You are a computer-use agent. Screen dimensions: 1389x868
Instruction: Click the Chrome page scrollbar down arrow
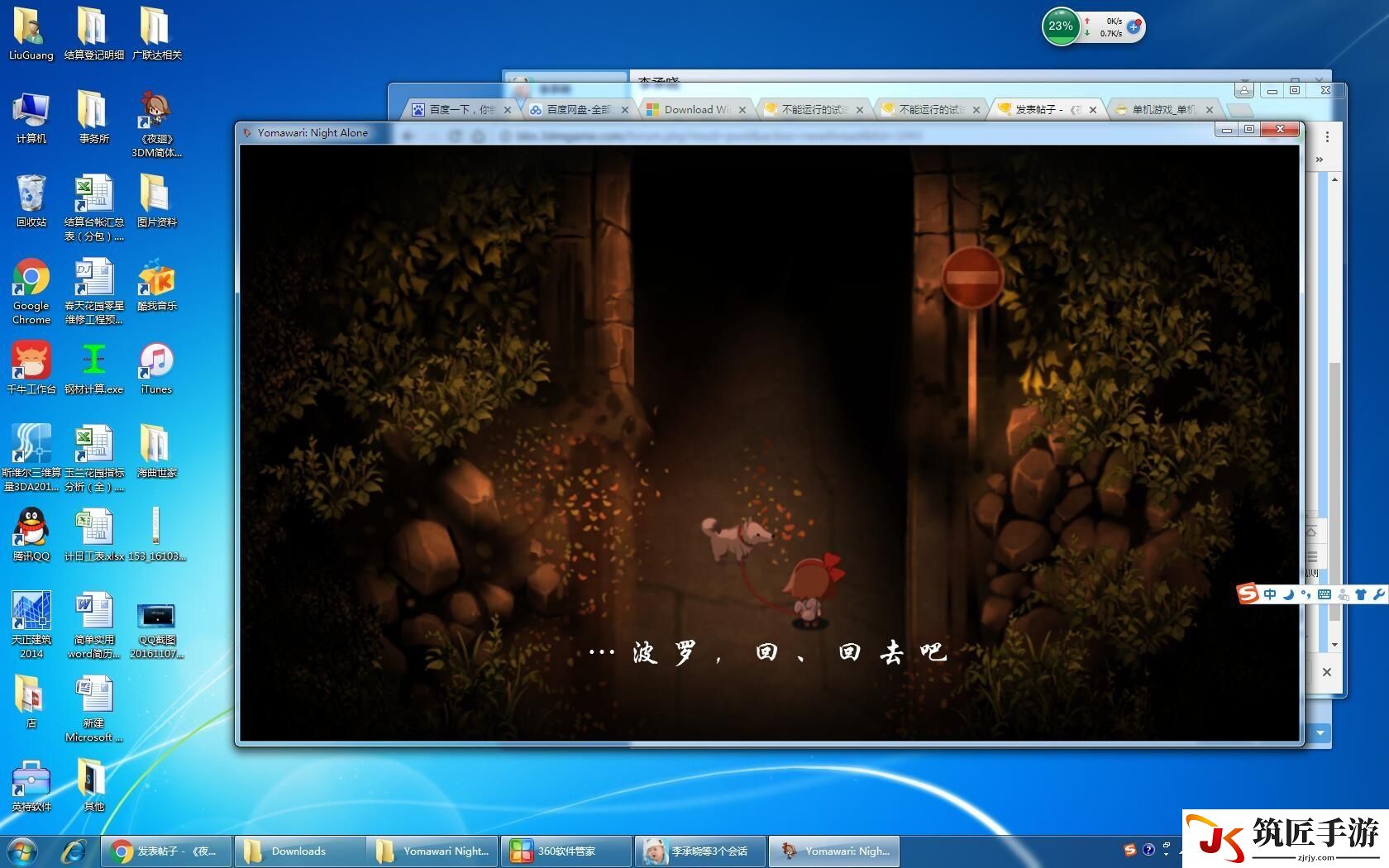click(x=1334, y=645)
